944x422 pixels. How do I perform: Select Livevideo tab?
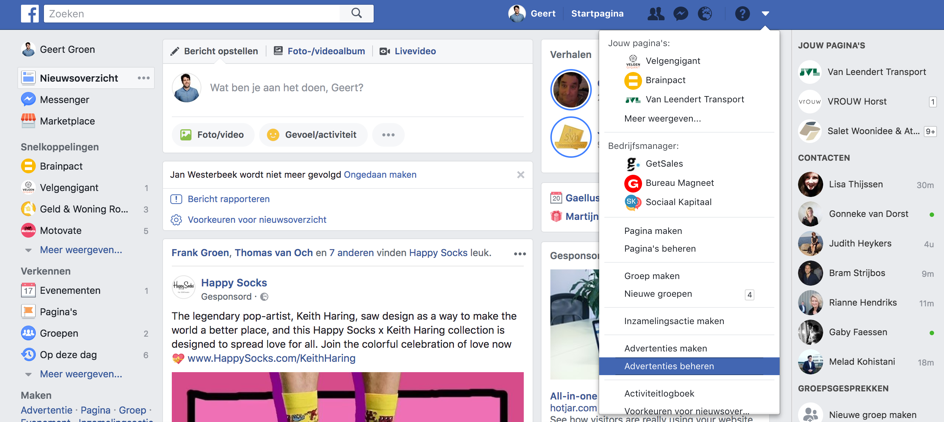[408, 51]
